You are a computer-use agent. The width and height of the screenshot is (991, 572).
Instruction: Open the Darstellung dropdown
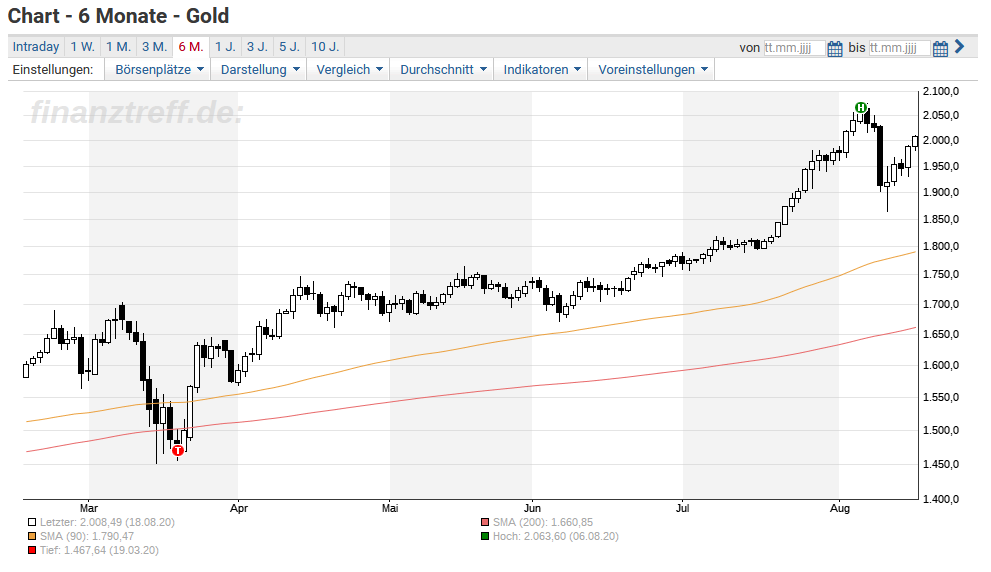259,70
